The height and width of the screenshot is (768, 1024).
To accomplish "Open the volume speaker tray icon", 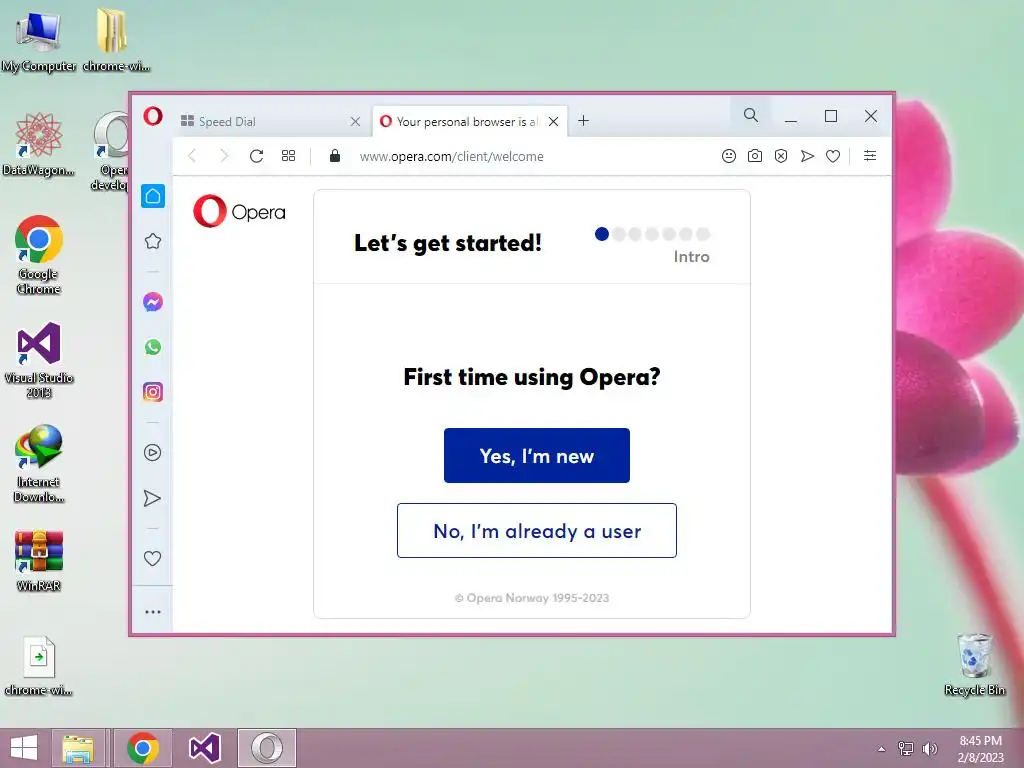I will (x=930, y=748).
